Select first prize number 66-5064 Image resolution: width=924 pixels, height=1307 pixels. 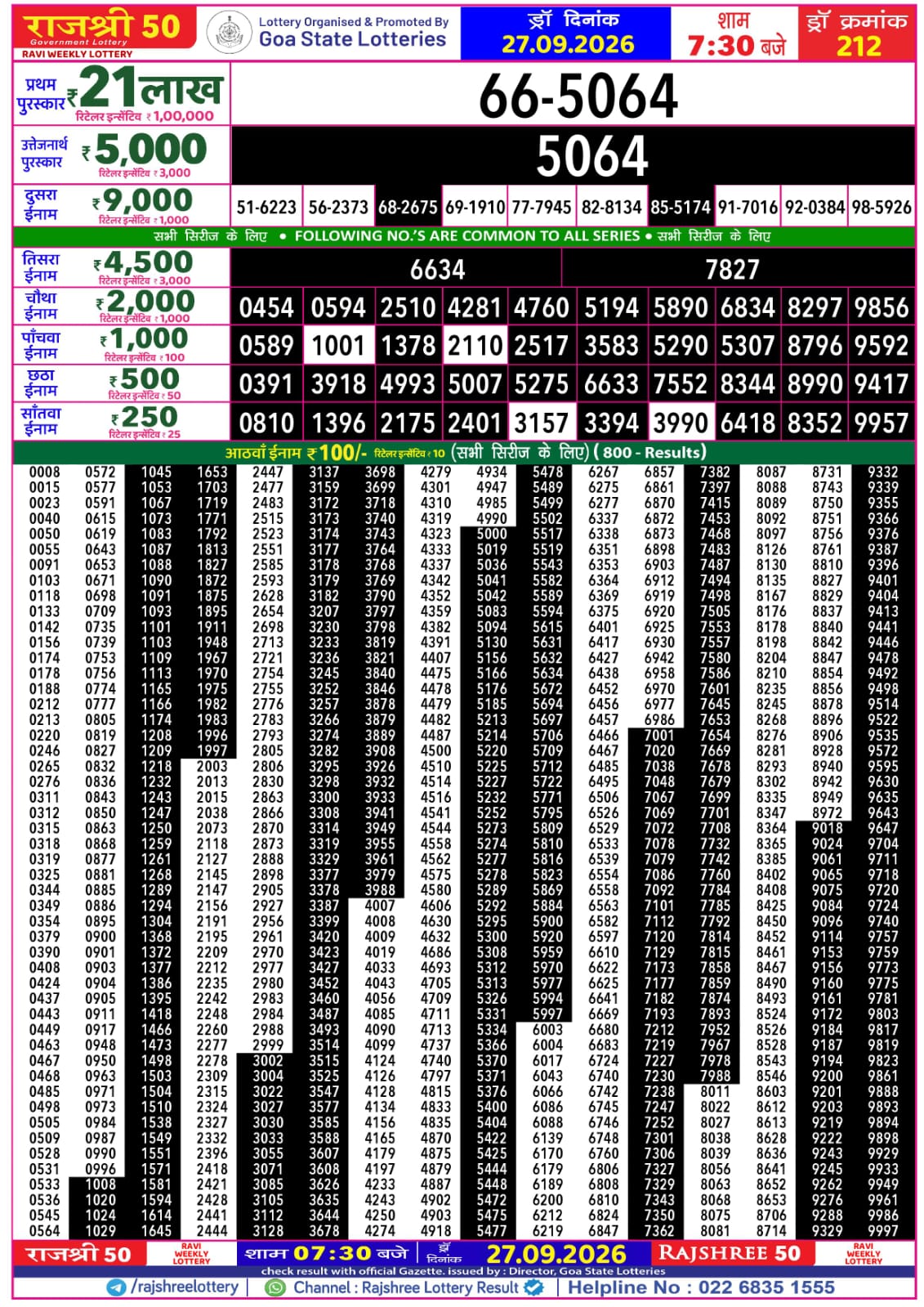pos(578,96)
